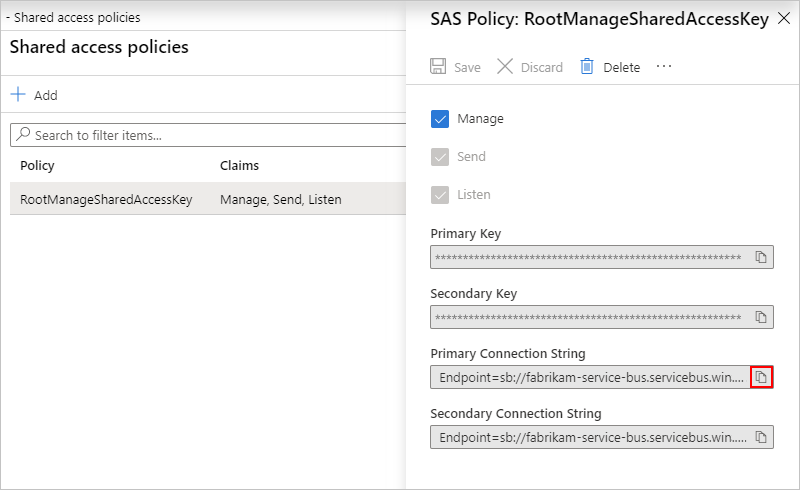Click the Discard X icon
Image resolution: width=800 pixels, height=490 pixels.
[x=505, y=67]
